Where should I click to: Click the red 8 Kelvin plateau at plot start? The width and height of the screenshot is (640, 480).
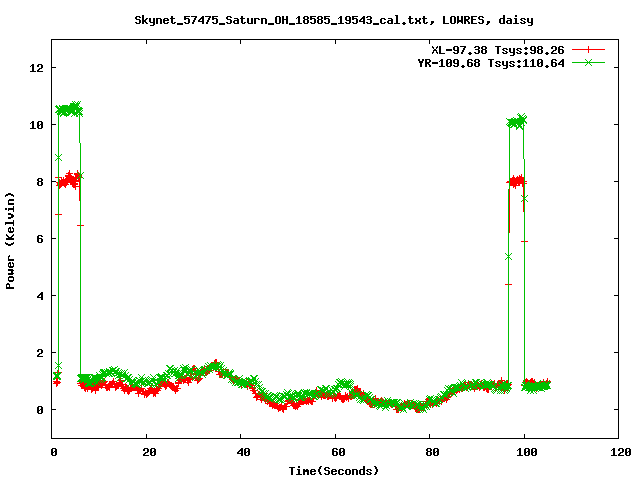69,181
